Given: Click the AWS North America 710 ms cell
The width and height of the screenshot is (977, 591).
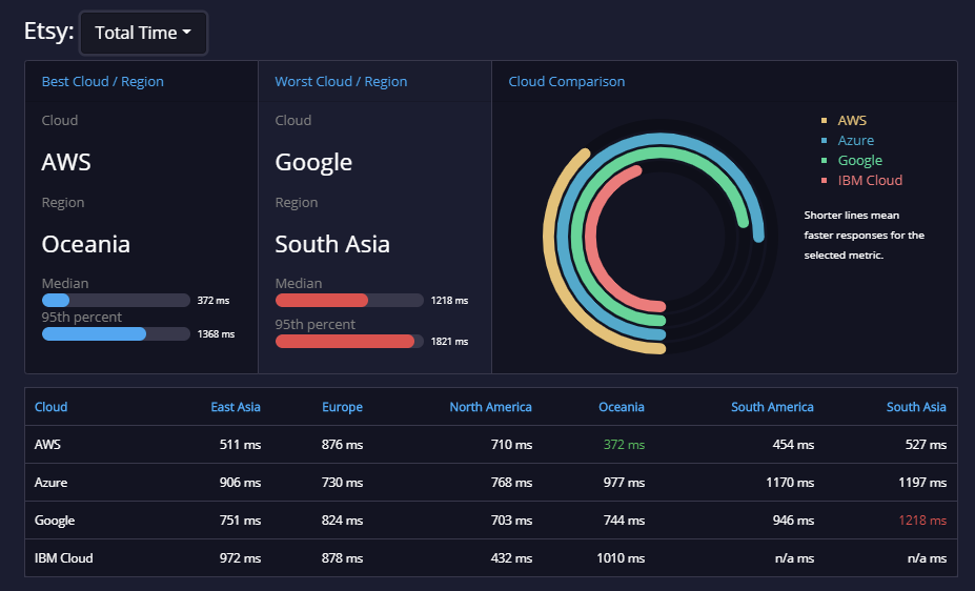Looking at the screenshot, I should pyautogui.click(x=511, y=445).
